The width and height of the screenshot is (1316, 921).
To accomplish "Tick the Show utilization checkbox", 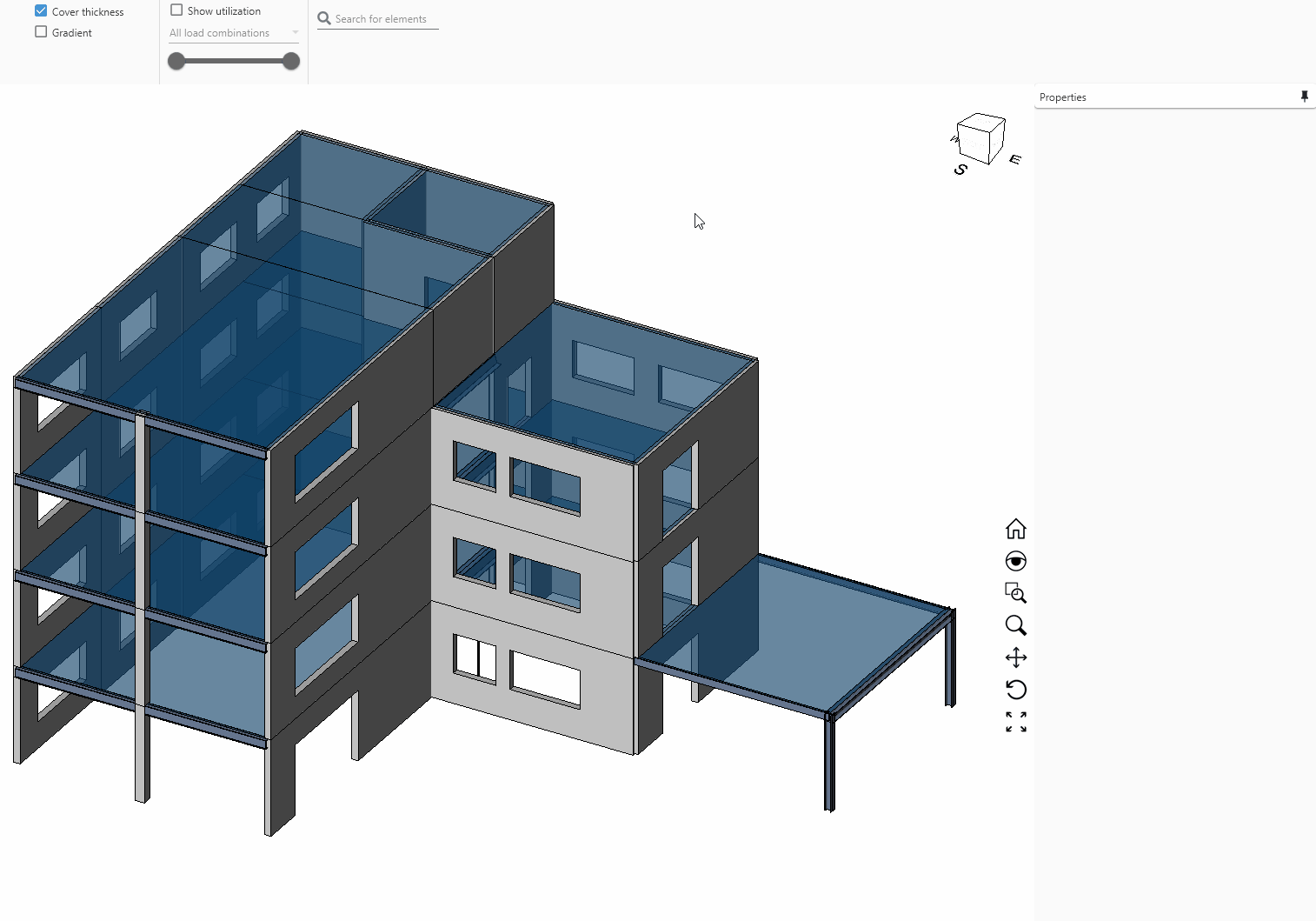I will click(176, 10).
